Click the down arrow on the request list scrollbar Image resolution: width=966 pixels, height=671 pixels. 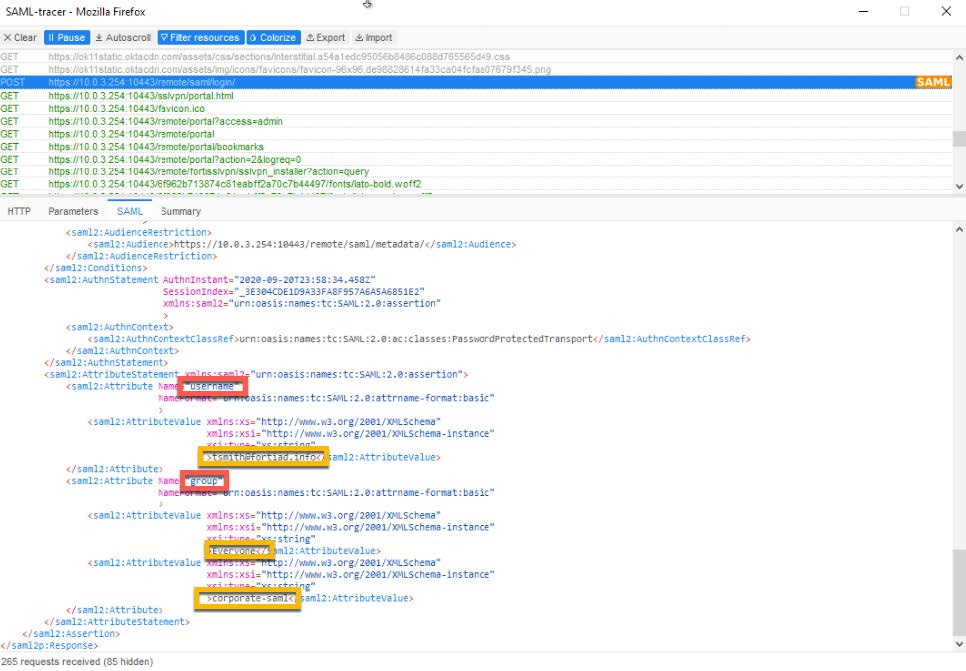[958, 186]
